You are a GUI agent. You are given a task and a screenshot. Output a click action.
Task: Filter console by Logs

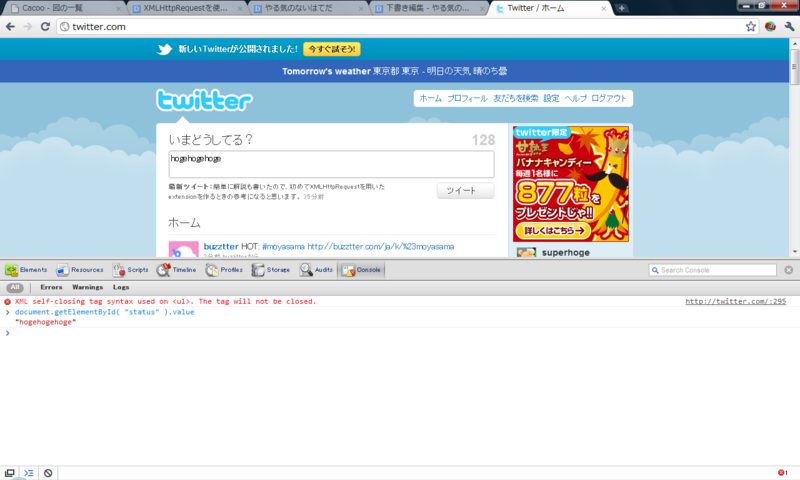pyautogui.click(x=121, y=287)
